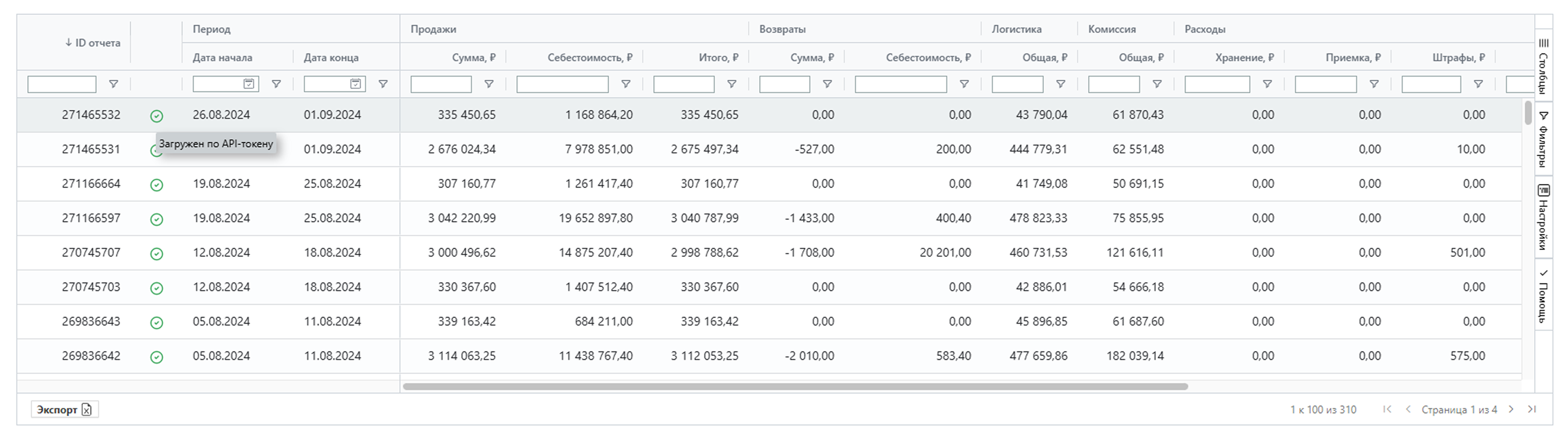1568x434 pixels.
Task: Click the ID отчета filter funnel icon
Action: coord(113,84)
